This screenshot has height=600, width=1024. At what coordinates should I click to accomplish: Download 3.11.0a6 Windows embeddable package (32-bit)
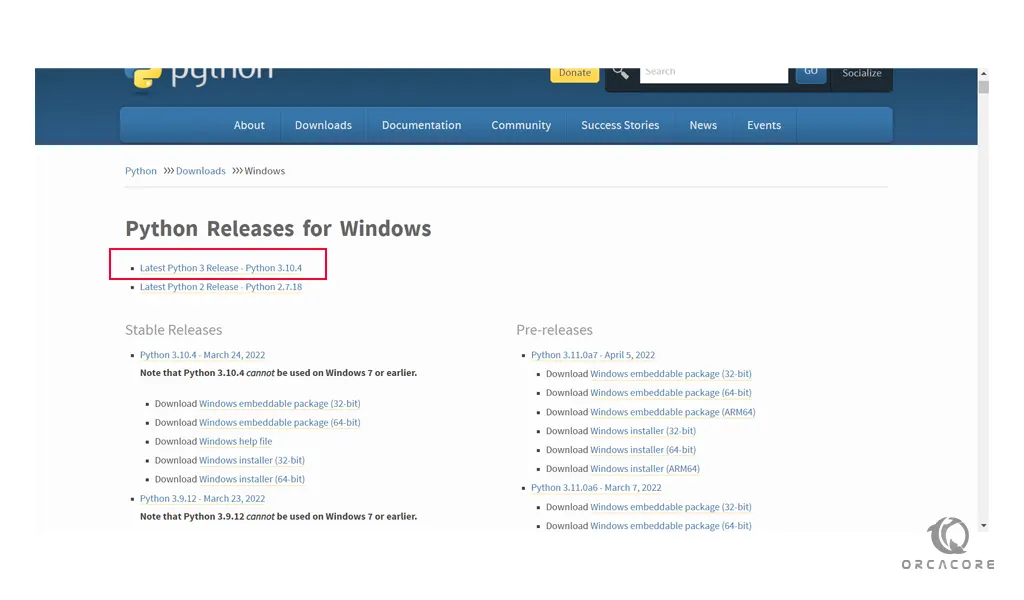(x=671, y=507)
